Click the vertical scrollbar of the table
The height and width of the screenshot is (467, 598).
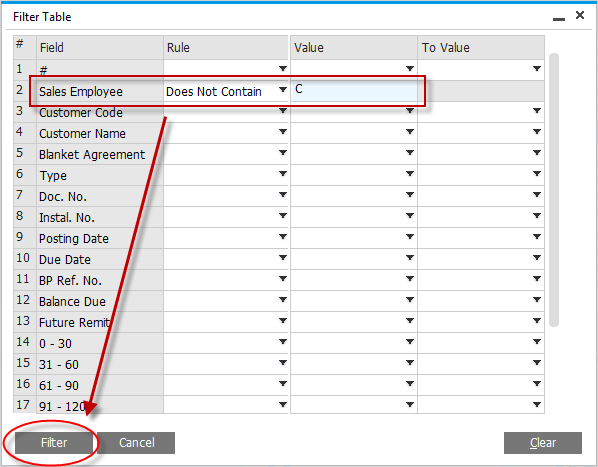click(x=554, y=190)
